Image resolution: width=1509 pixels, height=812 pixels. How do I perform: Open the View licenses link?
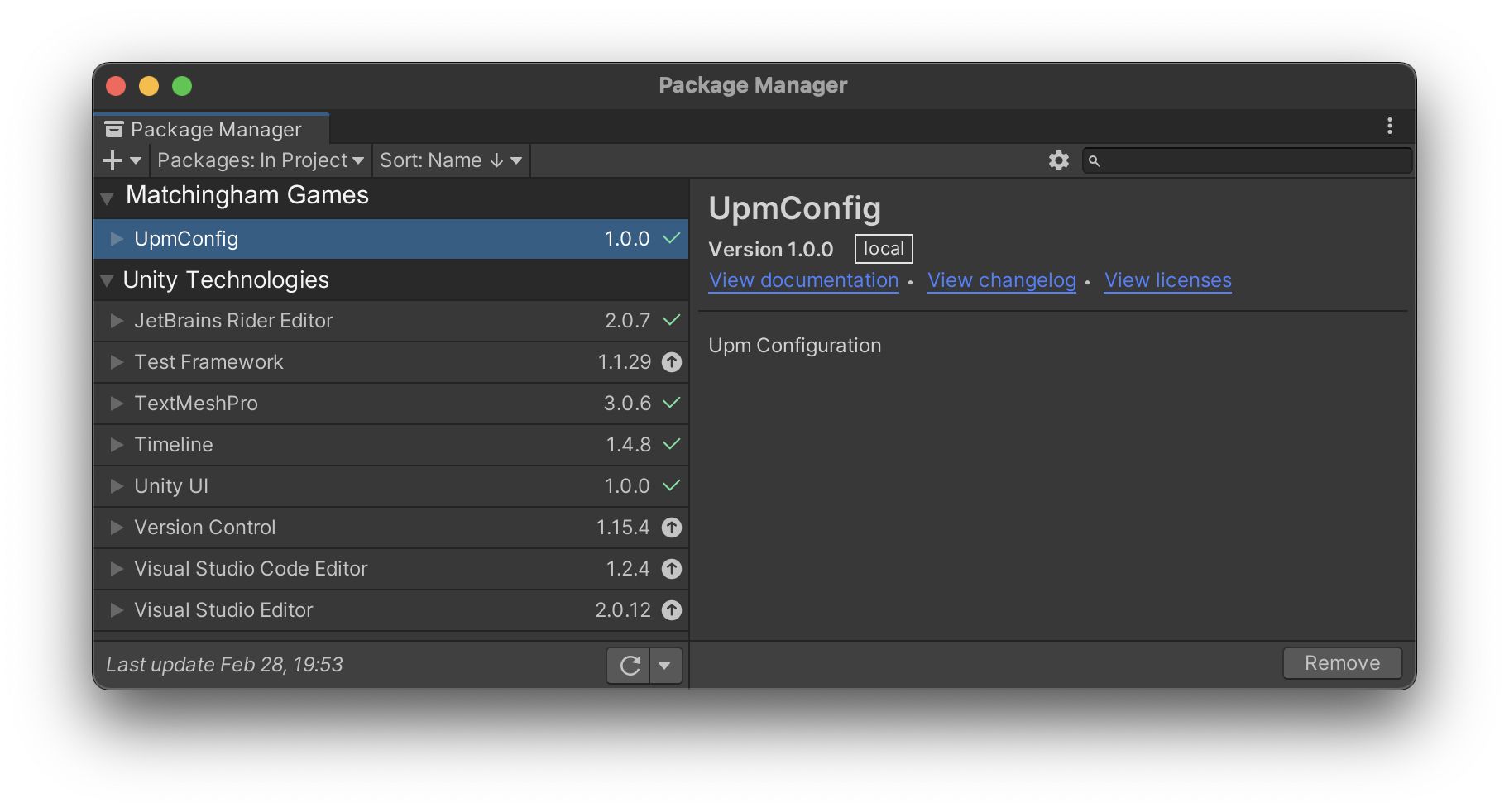1167,280
